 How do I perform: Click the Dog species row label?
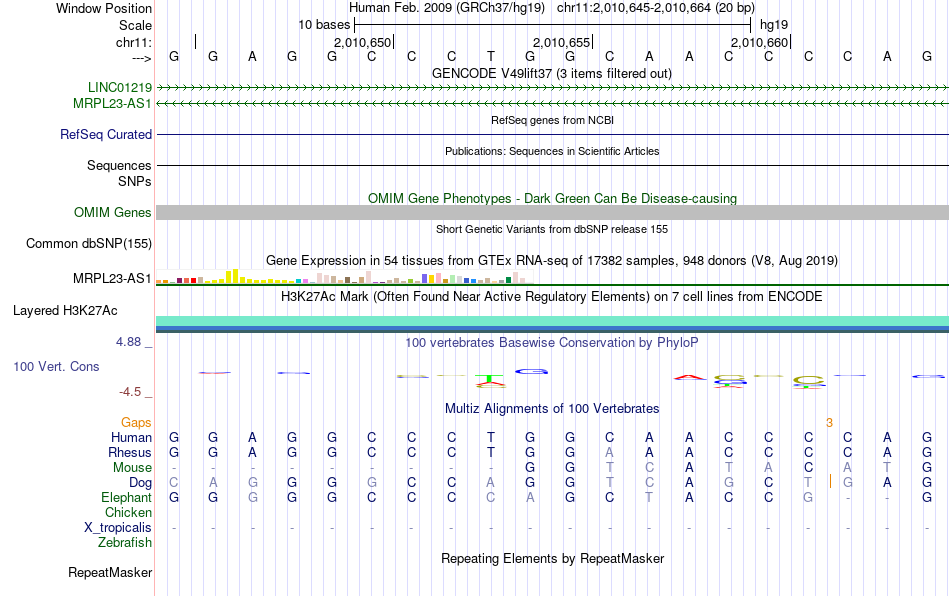click(141, 483)
